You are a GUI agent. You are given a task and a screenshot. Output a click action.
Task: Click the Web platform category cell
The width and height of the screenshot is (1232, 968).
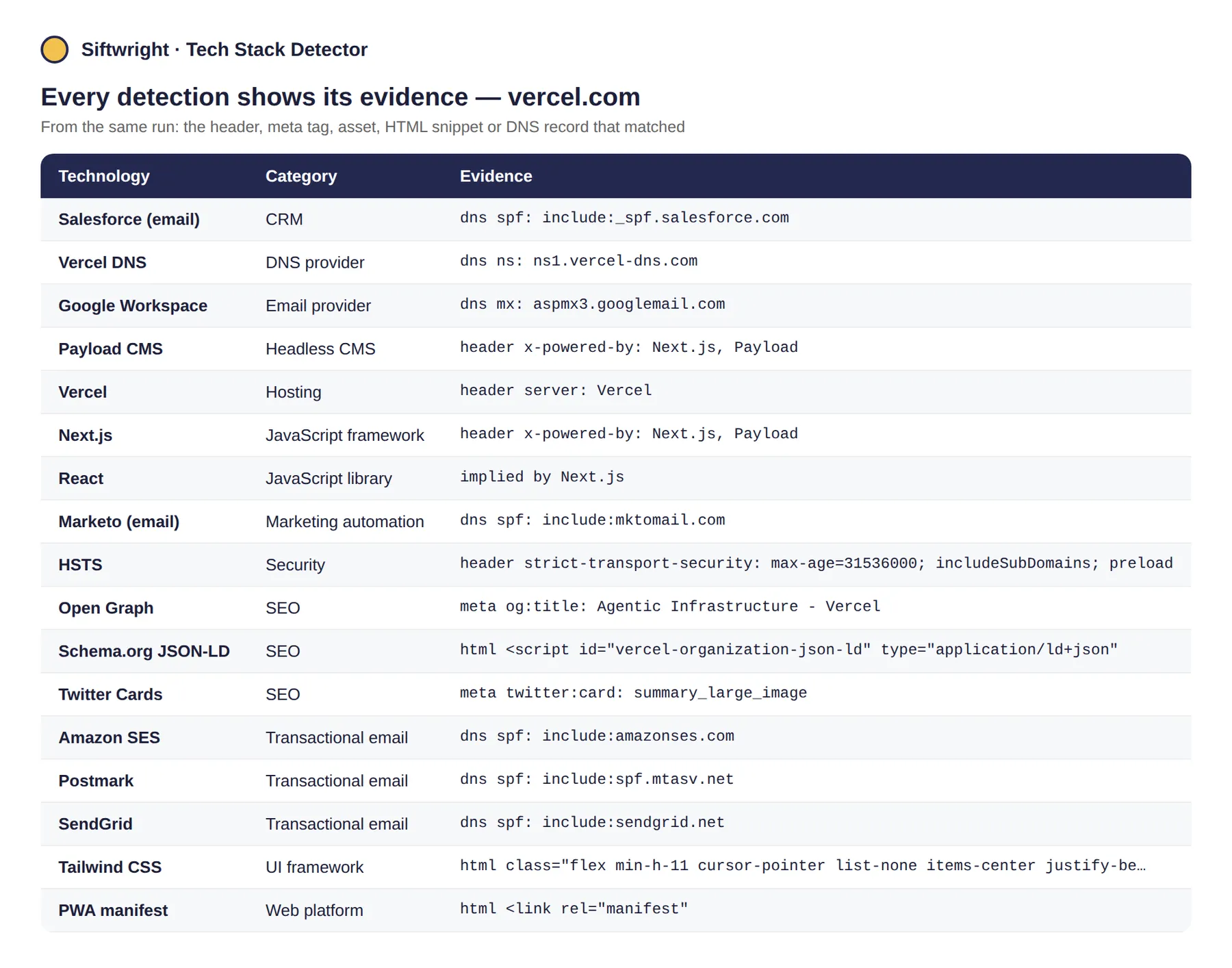[314, 909]
